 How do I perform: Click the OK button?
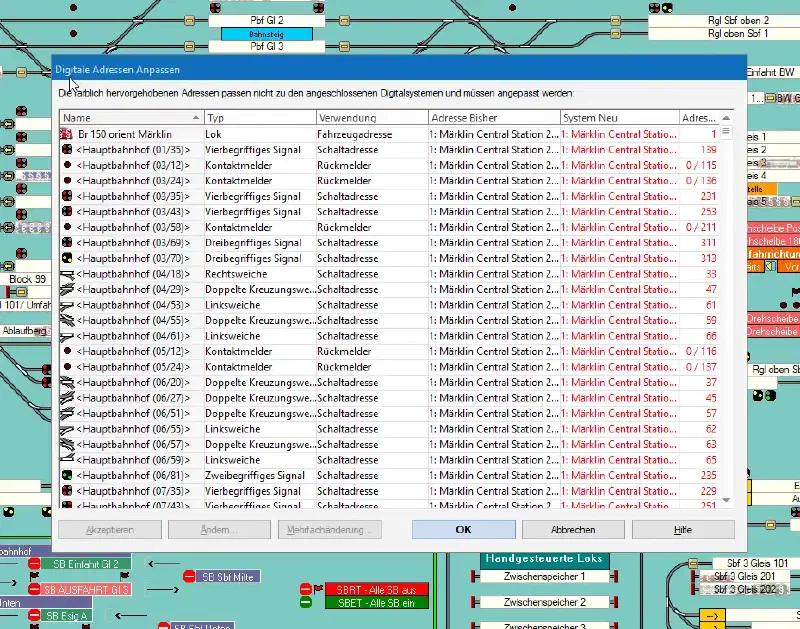463,530
